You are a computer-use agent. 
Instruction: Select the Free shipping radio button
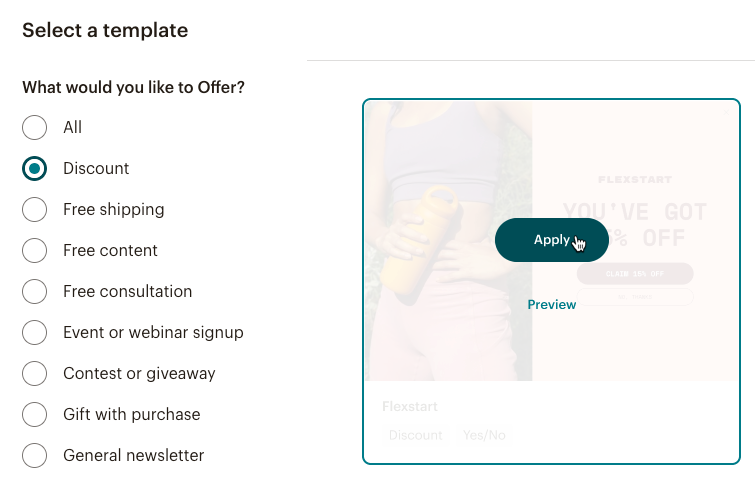(35, 209)
